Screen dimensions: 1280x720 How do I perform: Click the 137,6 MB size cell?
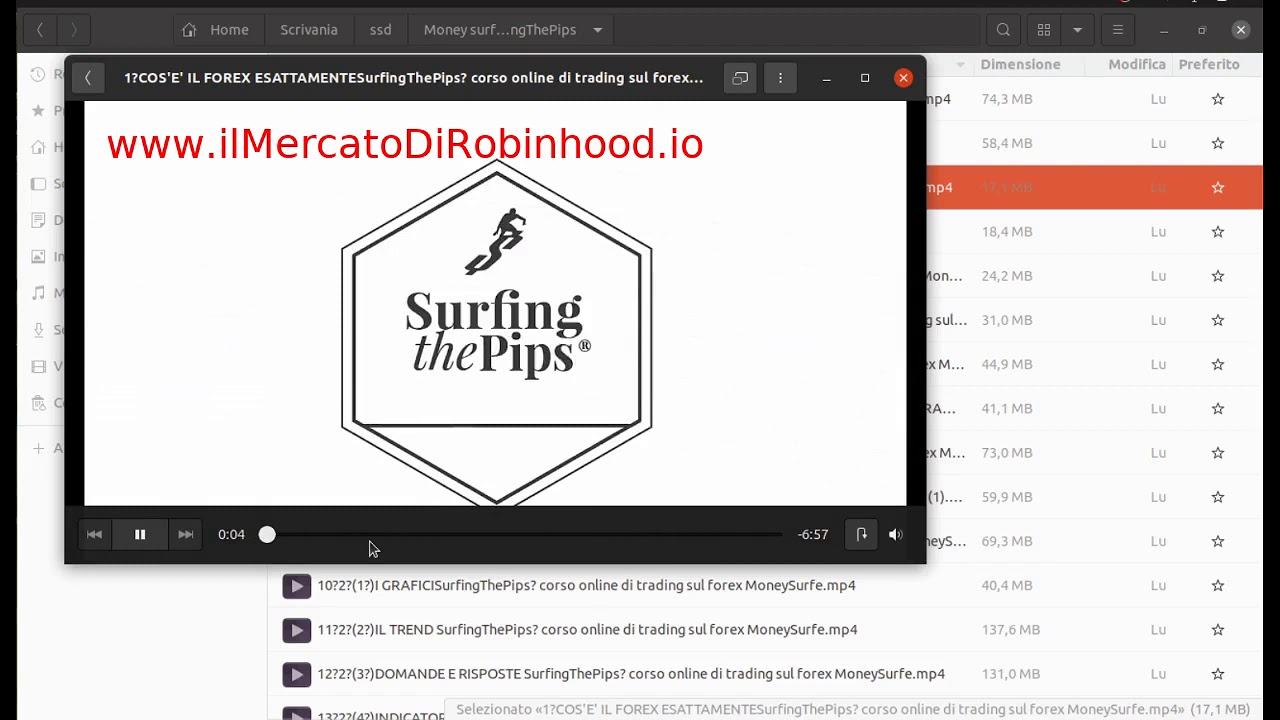[x=1011, y=630]
